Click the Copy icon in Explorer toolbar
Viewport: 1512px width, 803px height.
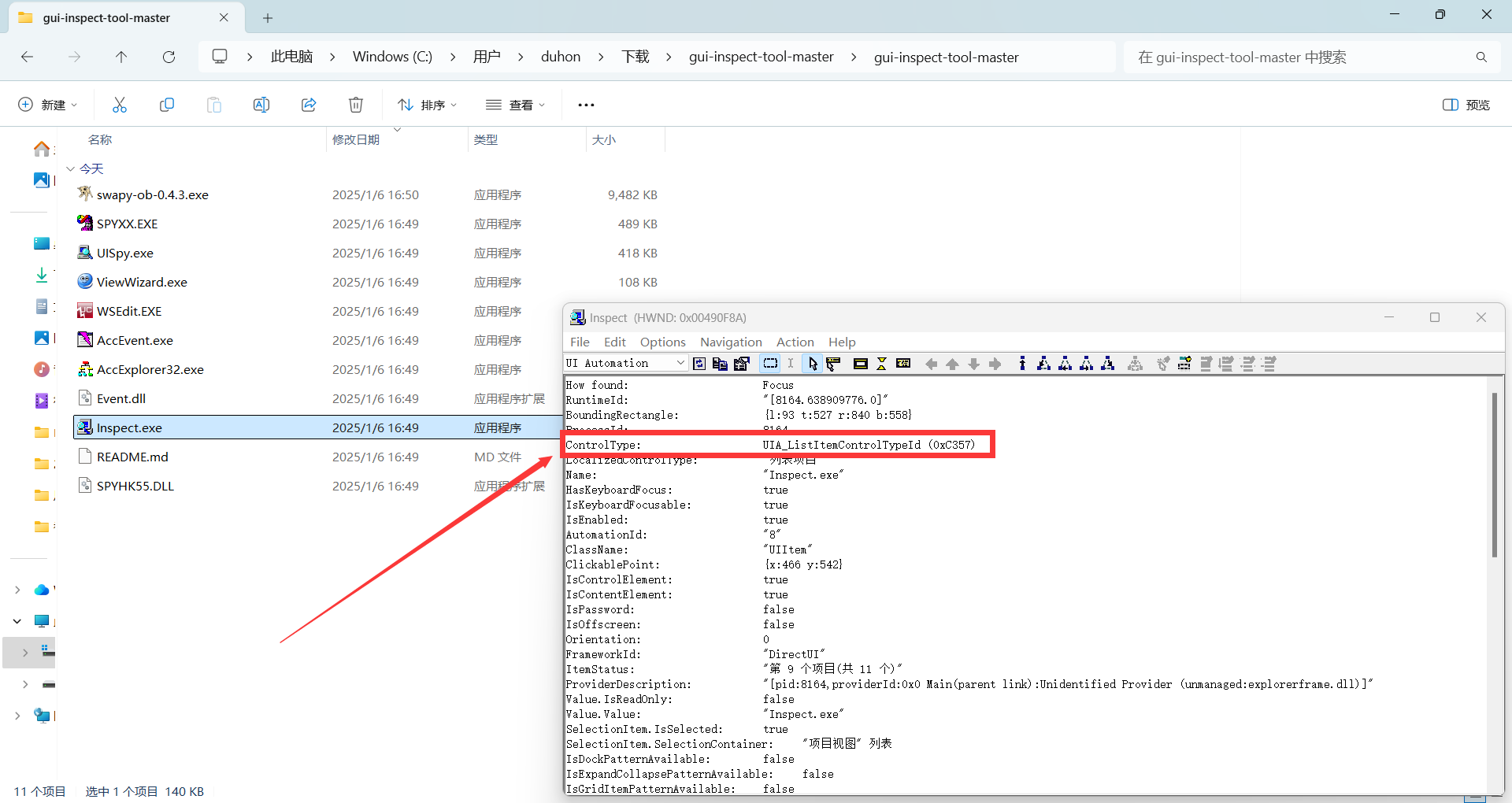point(167,105)
